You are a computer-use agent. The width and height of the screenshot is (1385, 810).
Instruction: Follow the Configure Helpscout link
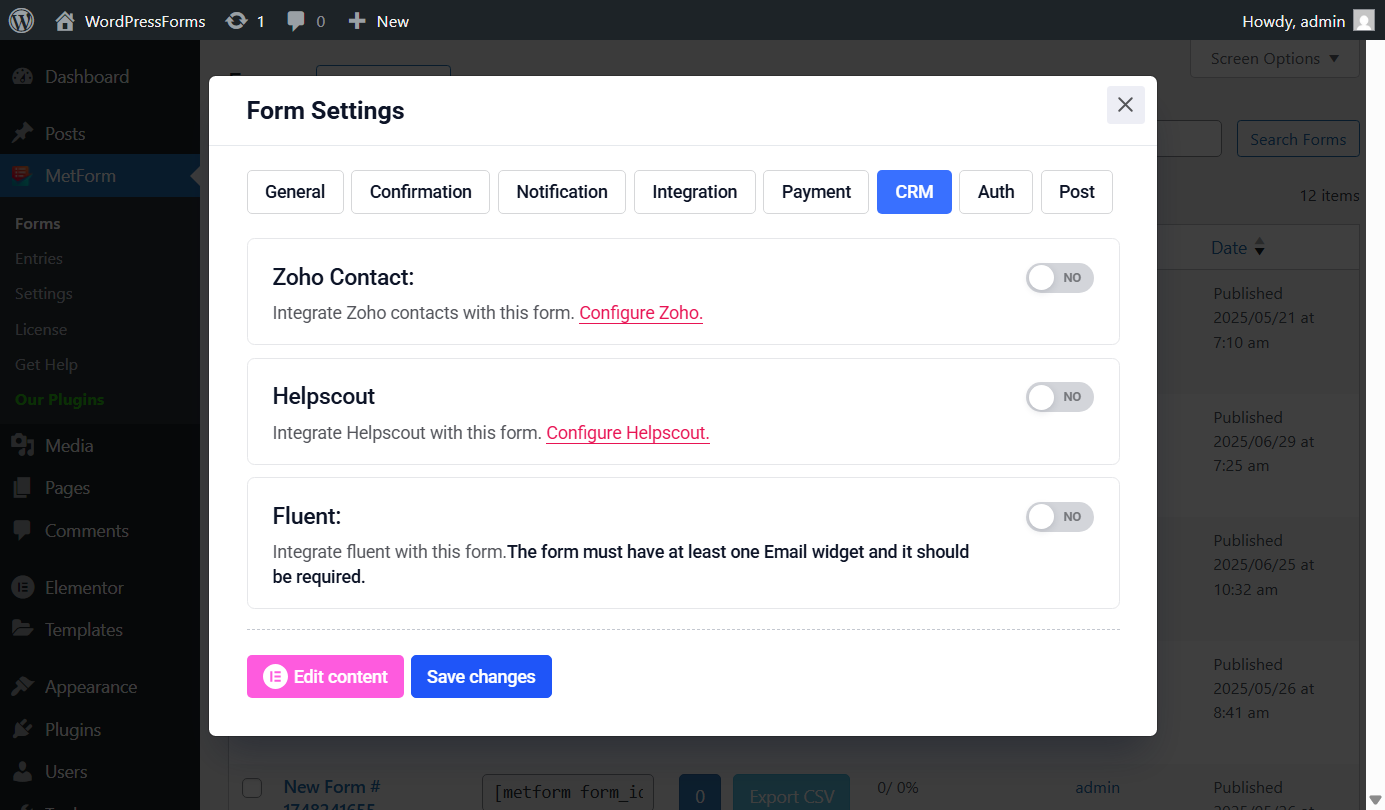(628, 433)
